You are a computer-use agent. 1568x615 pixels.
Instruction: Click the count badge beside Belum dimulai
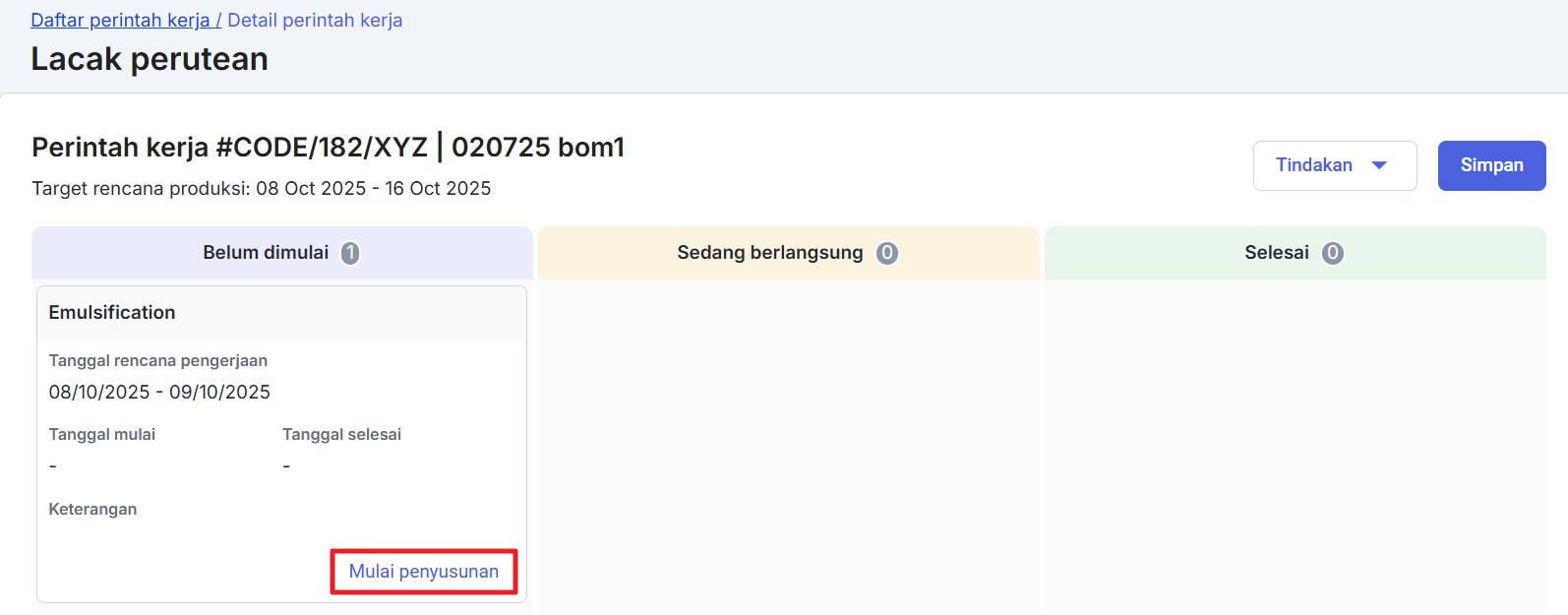pos(350,253)
